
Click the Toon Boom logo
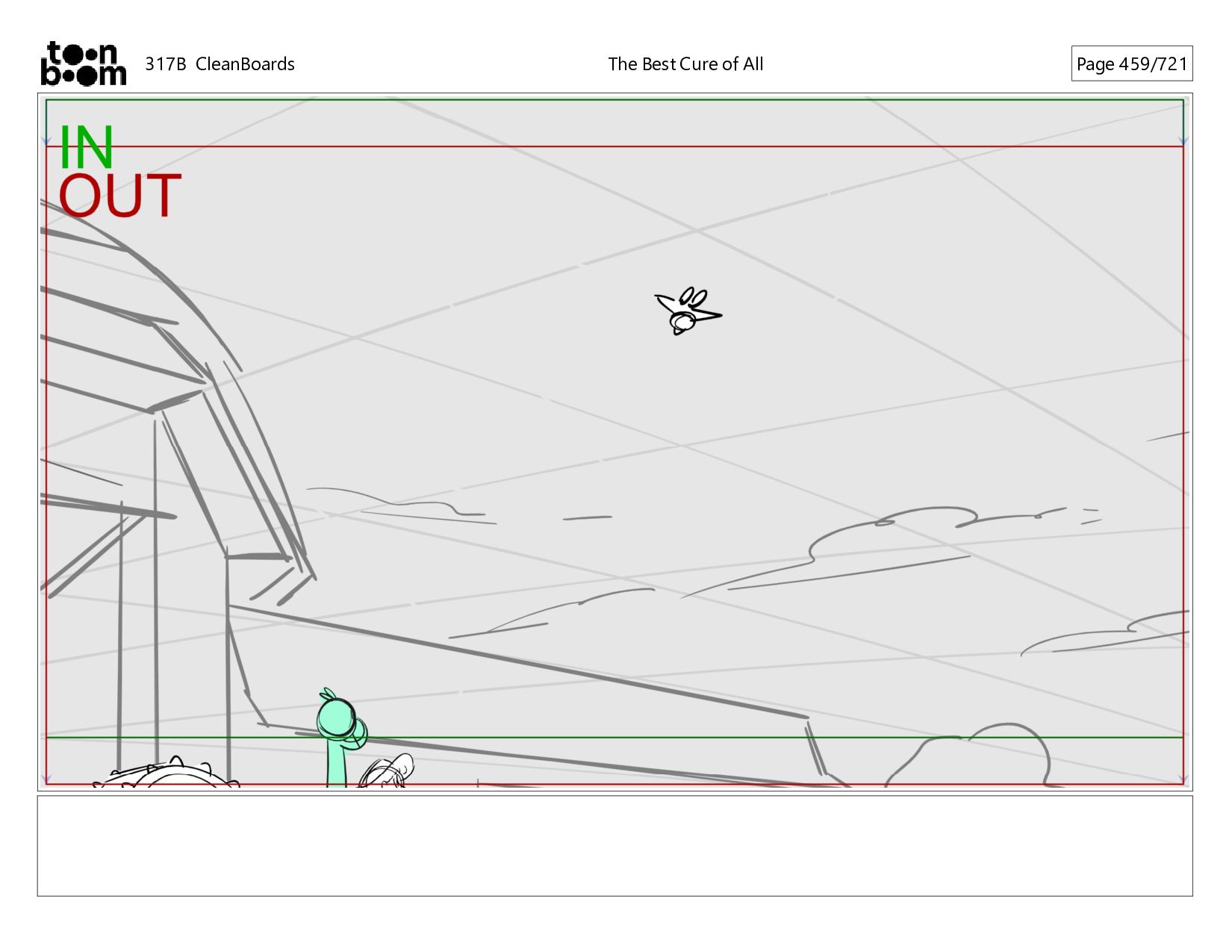83,63
